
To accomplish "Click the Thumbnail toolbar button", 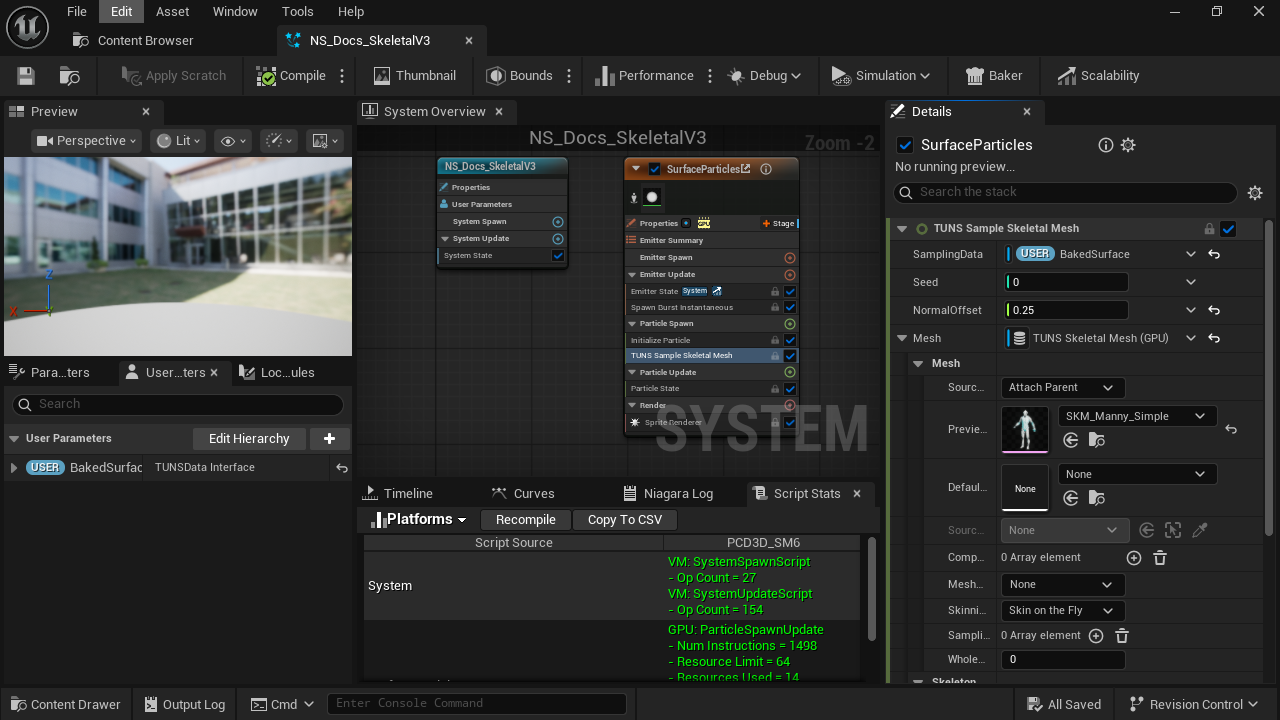I will (x=414, y=76).
